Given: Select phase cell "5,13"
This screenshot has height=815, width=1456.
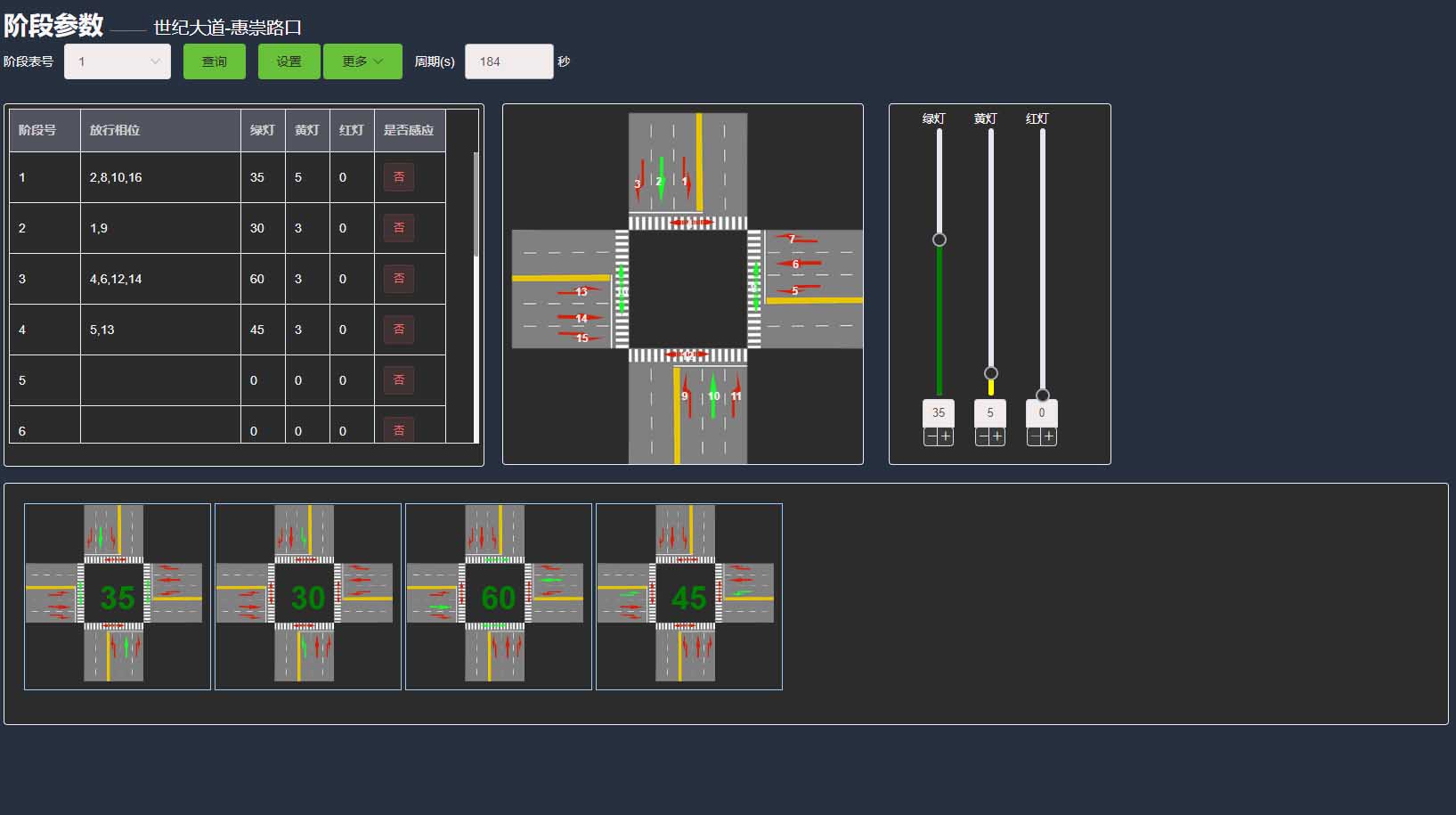Looking at the screenshot, I should [160, 330].
